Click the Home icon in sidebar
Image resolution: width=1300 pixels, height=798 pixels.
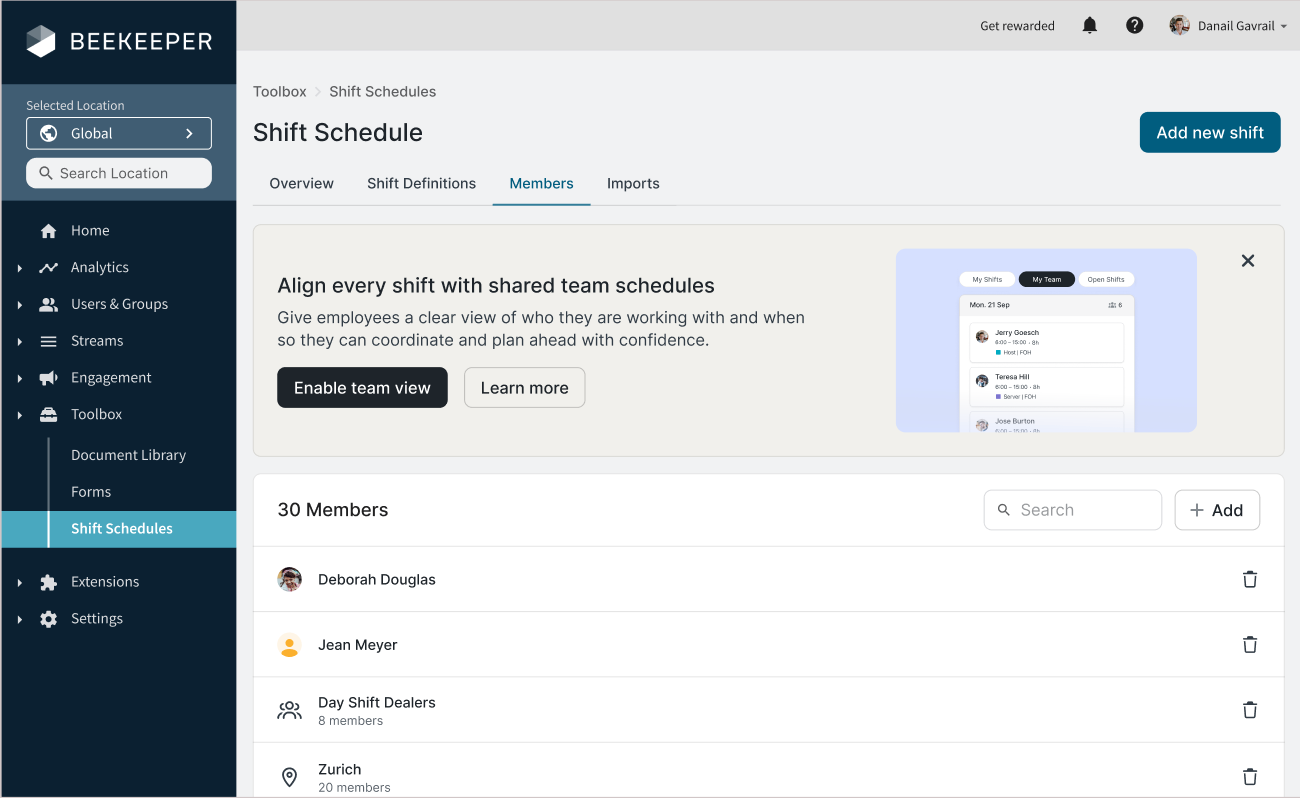point(48,231)
